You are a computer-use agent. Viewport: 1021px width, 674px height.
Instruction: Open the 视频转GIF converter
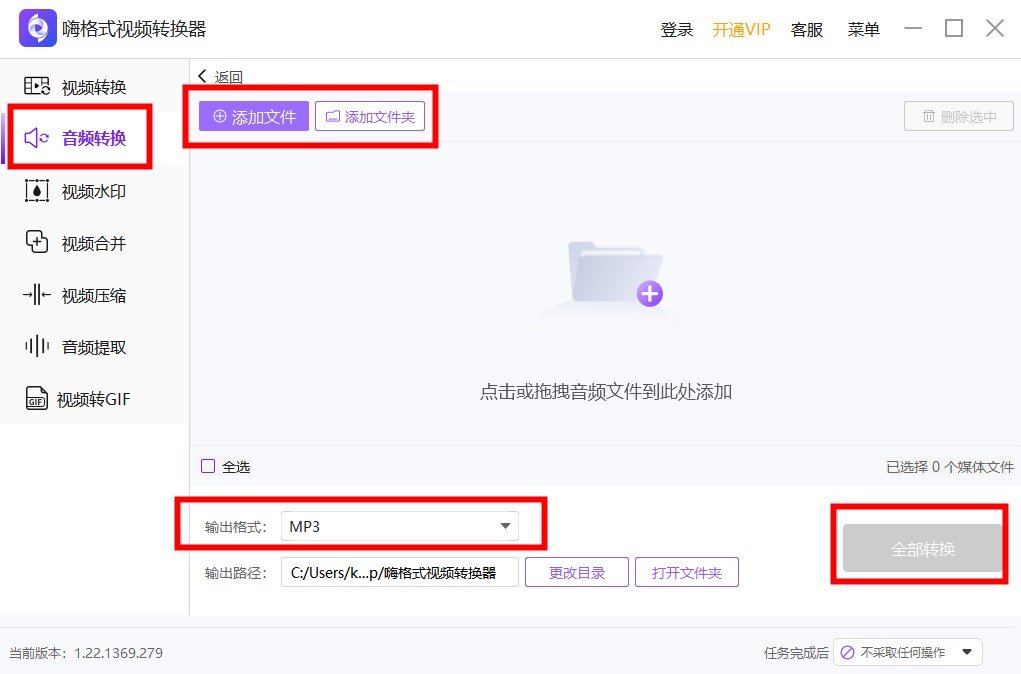(x=70, y=399)
